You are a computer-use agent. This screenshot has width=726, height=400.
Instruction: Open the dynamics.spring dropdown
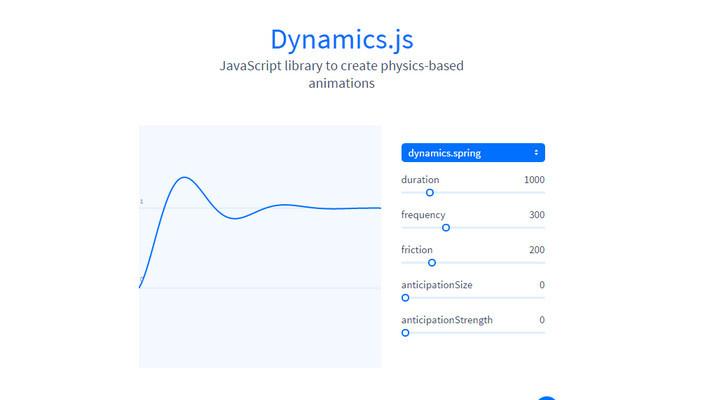pos(473,153)
